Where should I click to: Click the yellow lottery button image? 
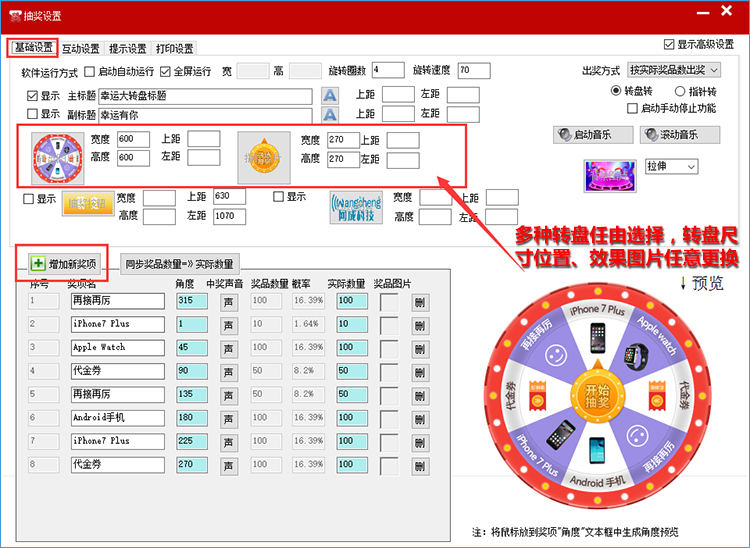pos(89,205)
